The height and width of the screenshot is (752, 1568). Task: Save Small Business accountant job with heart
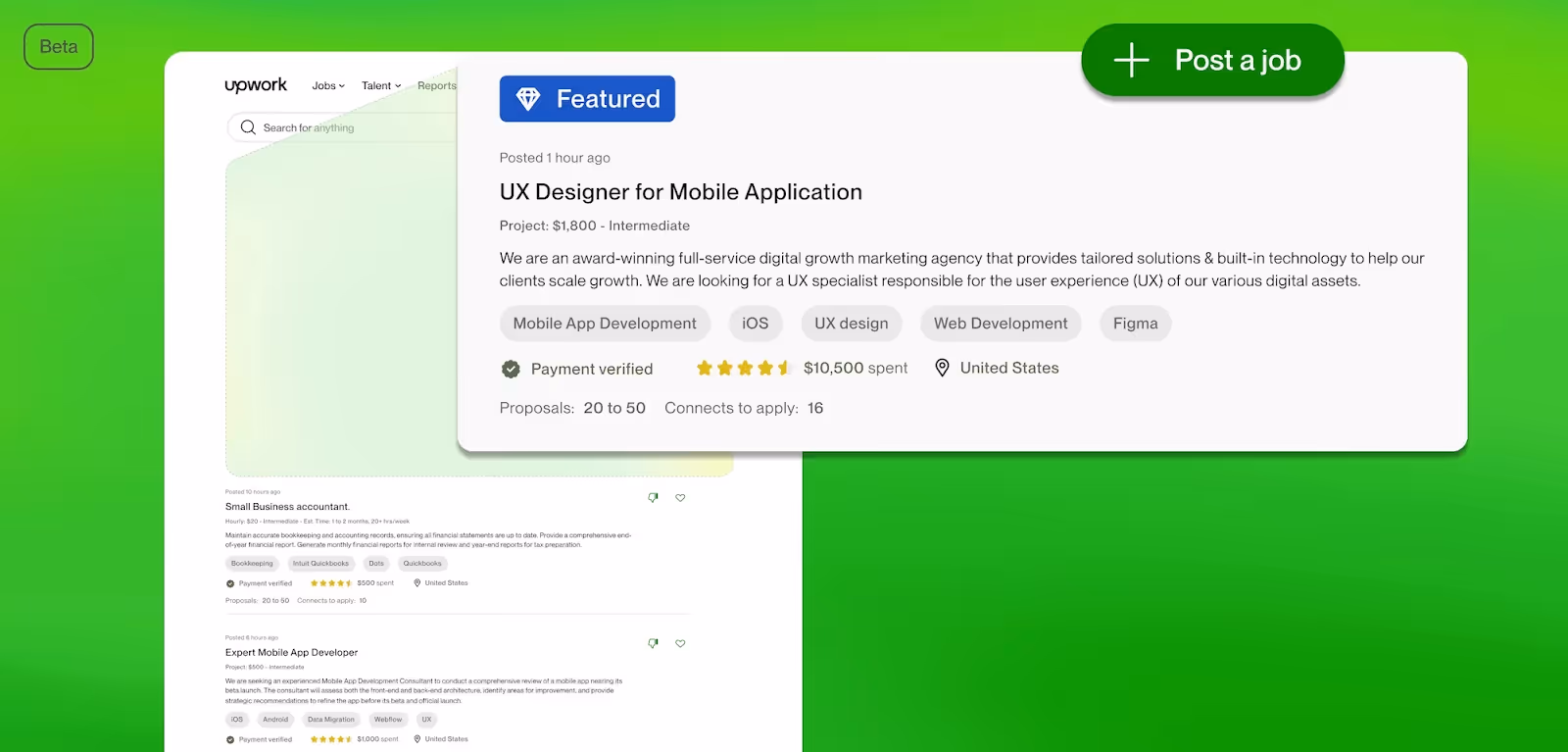tap(680, 498)
